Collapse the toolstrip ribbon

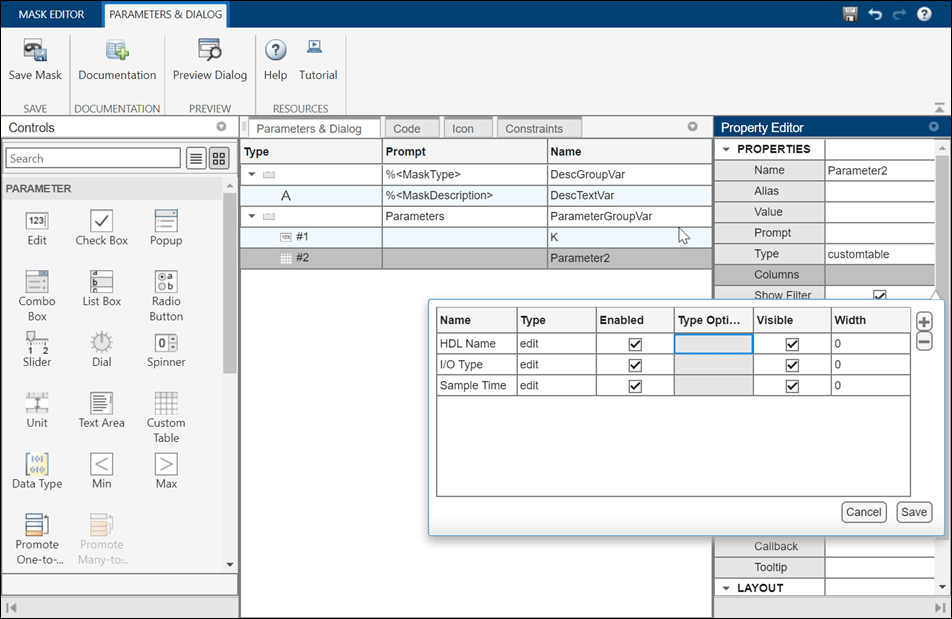939,107
